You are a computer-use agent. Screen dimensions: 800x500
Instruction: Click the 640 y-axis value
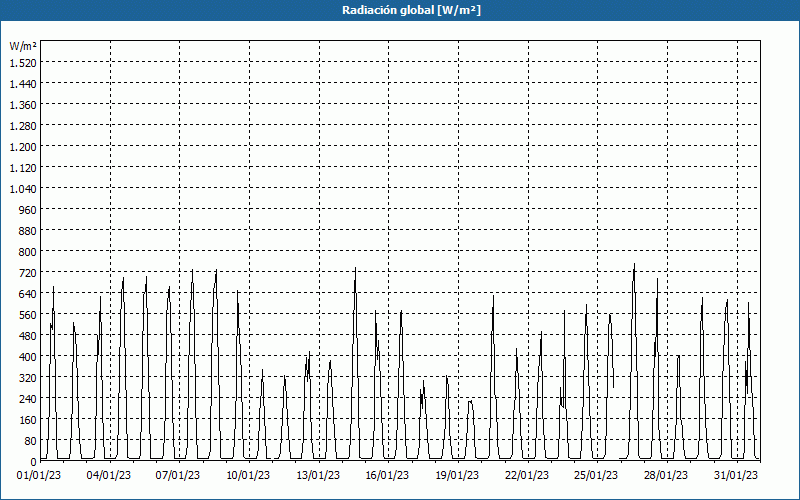28,293
